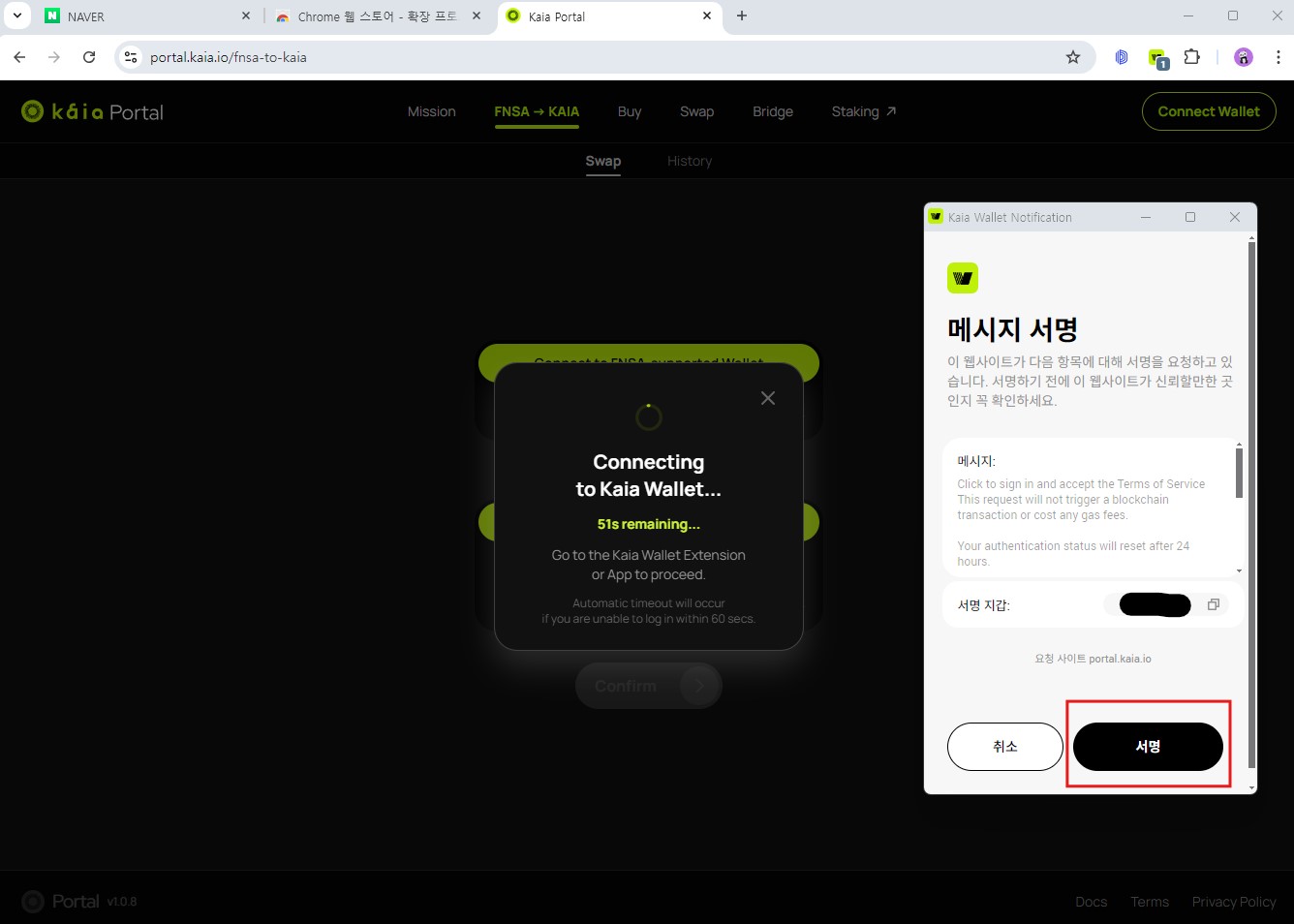Click the '요청 사이트 portal.kaia.io' text

tap(1093, 659)
